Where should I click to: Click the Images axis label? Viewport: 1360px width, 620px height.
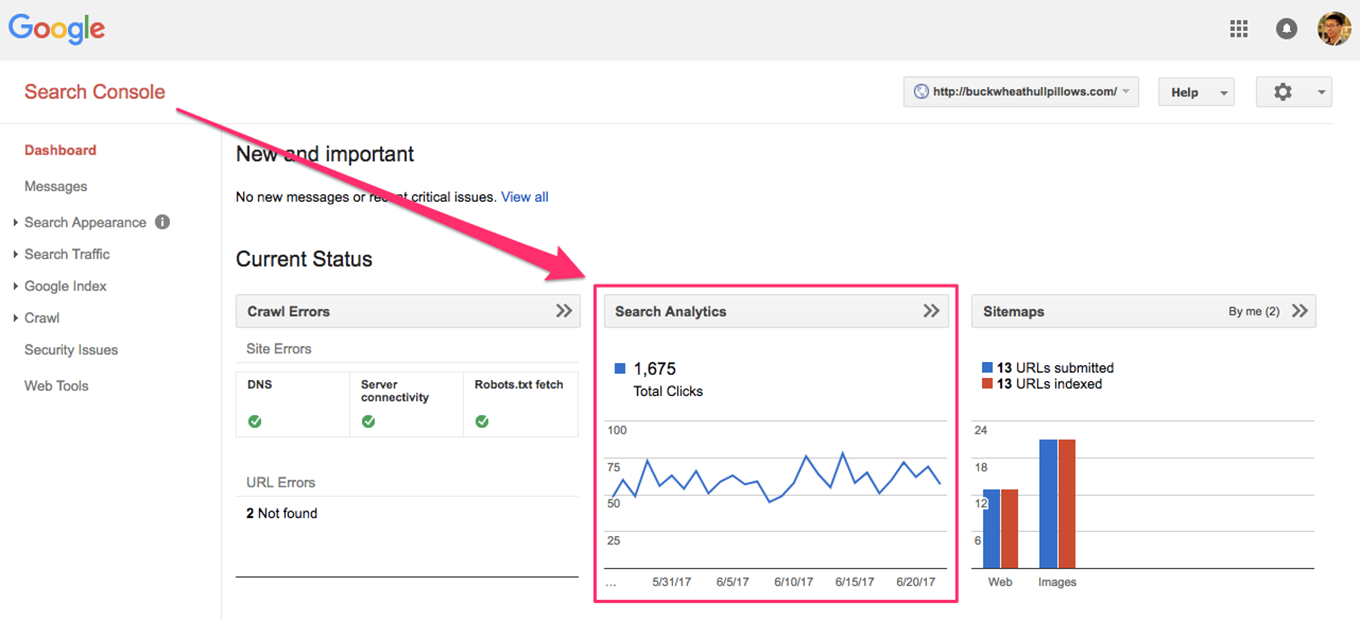click(x=1057, y=582)
